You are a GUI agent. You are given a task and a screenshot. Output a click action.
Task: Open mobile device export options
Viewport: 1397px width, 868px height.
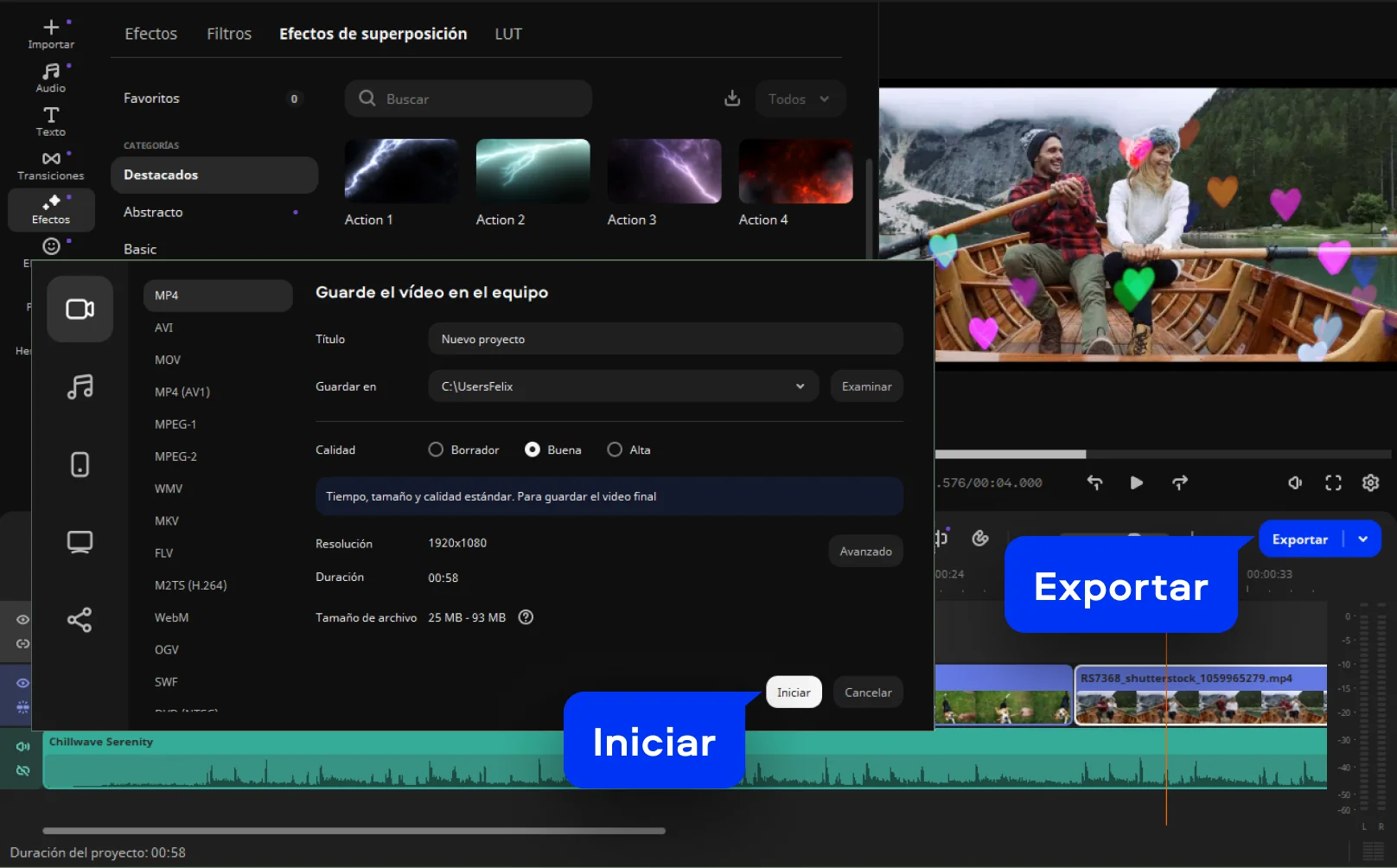tap(80, 464)
